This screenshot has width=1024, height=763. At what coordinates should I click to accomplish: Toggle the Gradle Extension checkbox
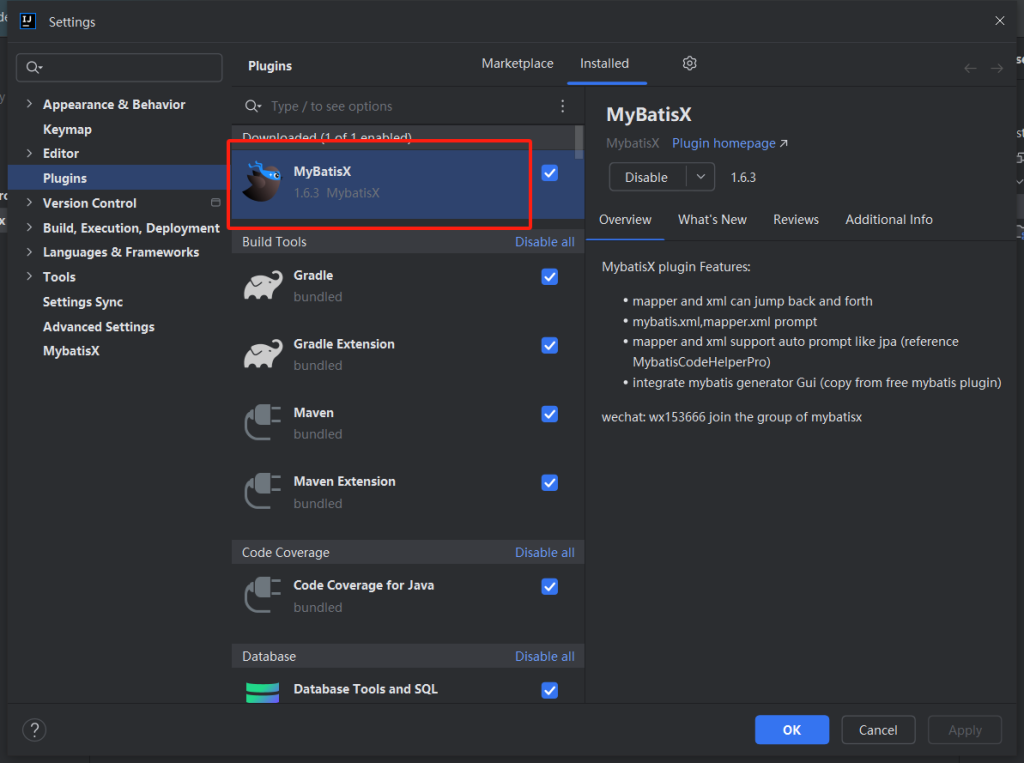tap(549, 345)
